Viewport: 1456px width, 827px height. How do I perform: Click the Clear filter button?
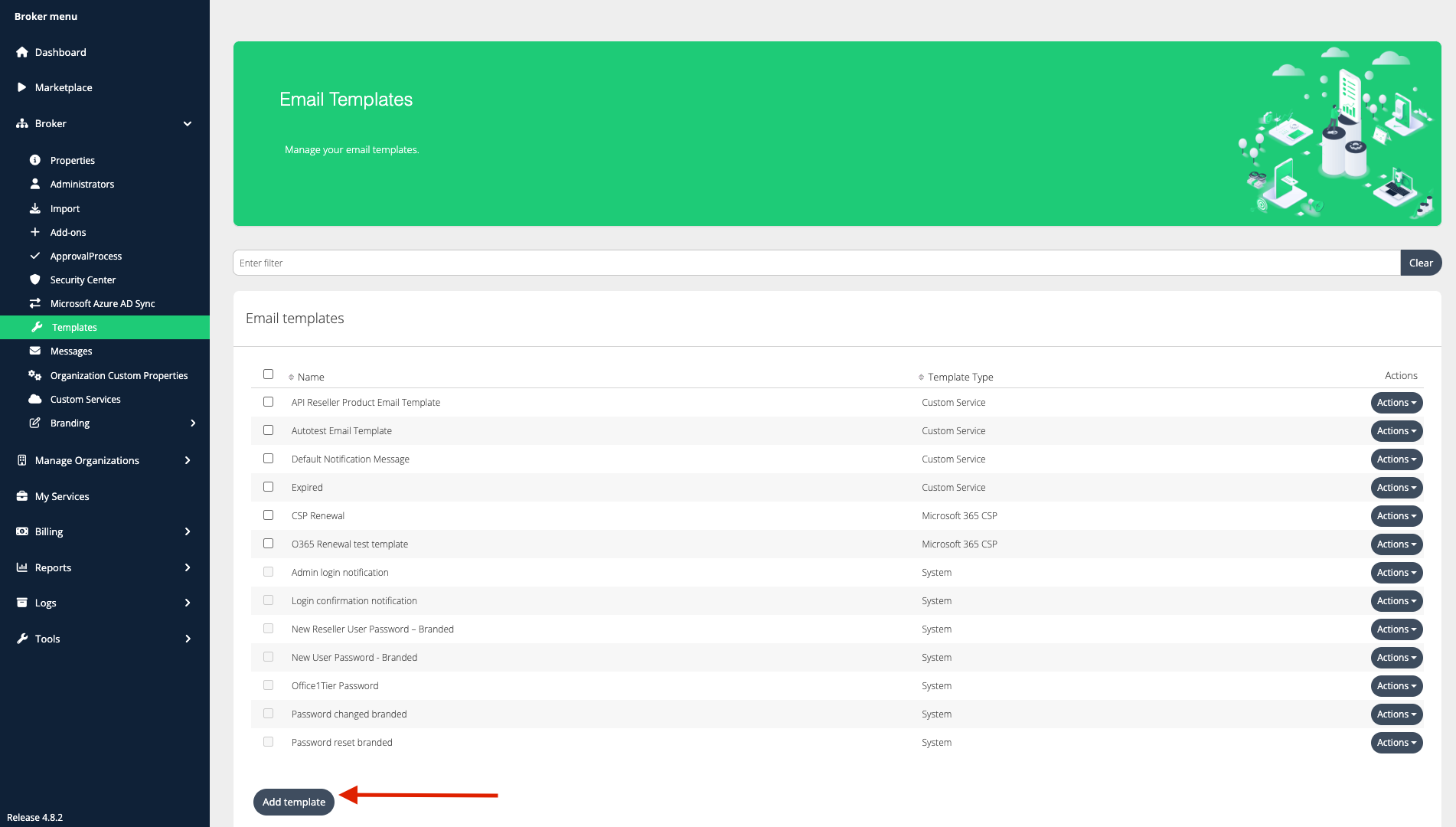pyautogui.click(x=1420, y=263)
